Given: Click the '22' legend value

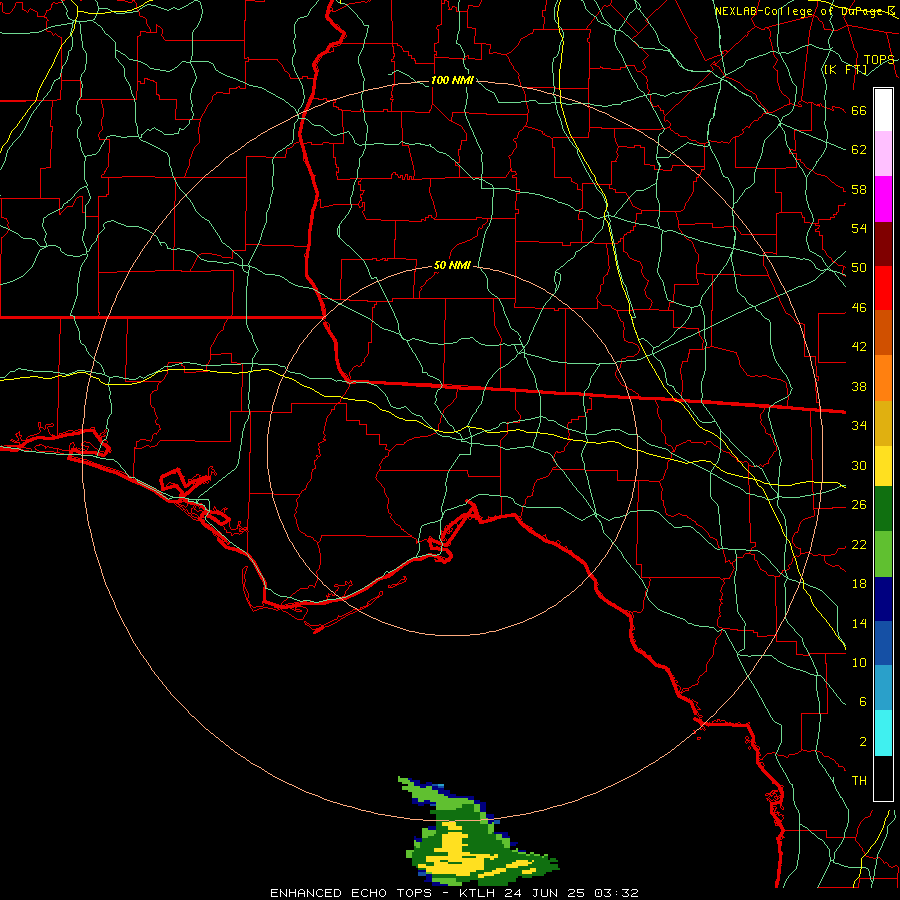Looking at the screenshot, I should coord(859,544).
